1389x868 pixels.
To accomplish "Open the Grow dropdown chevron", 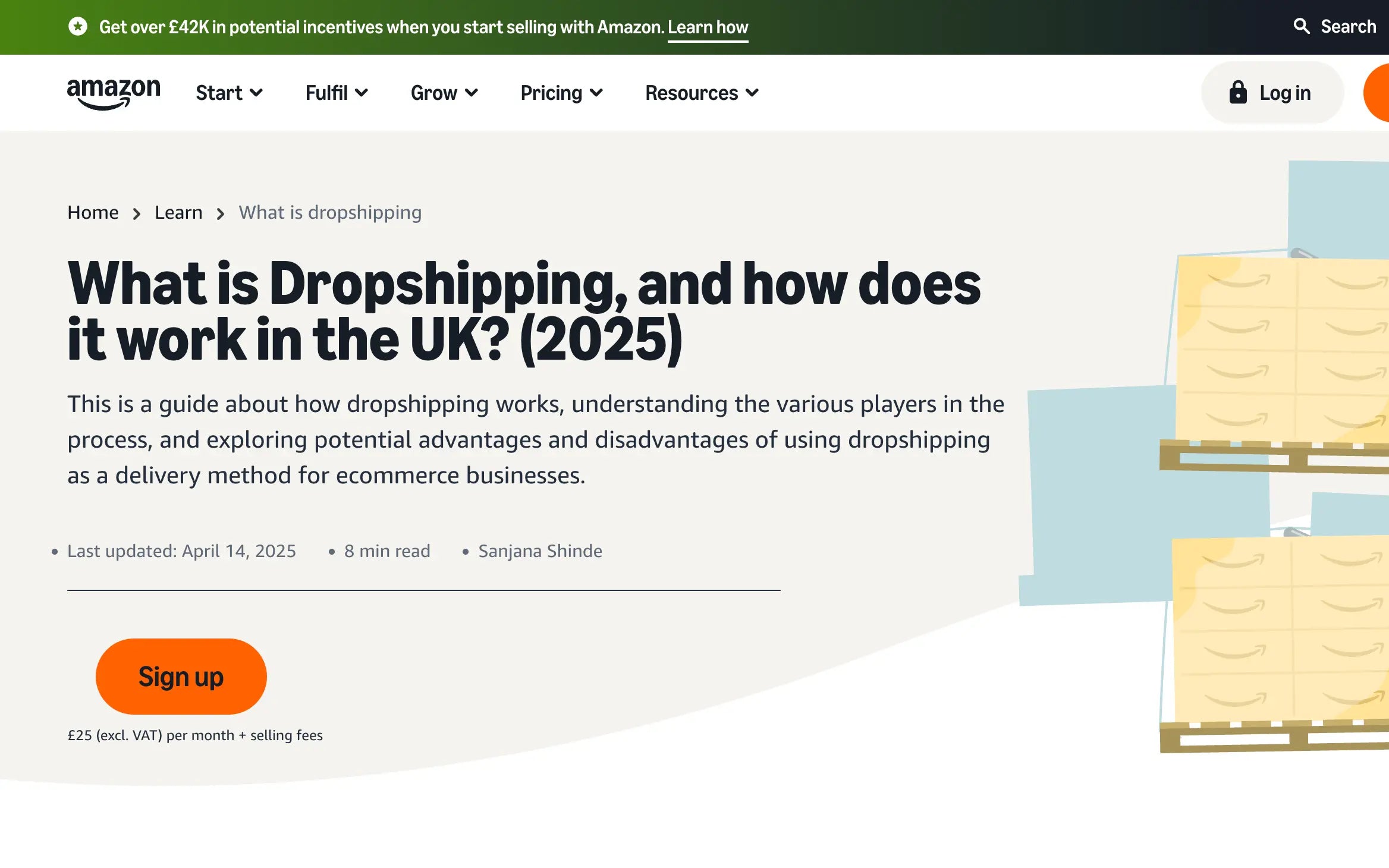I will [x=472, y=93].
